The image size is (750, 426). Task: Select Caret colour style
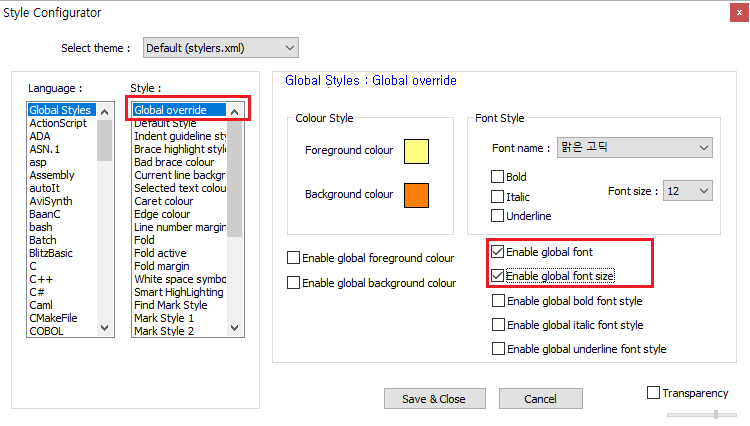(179, 201)
